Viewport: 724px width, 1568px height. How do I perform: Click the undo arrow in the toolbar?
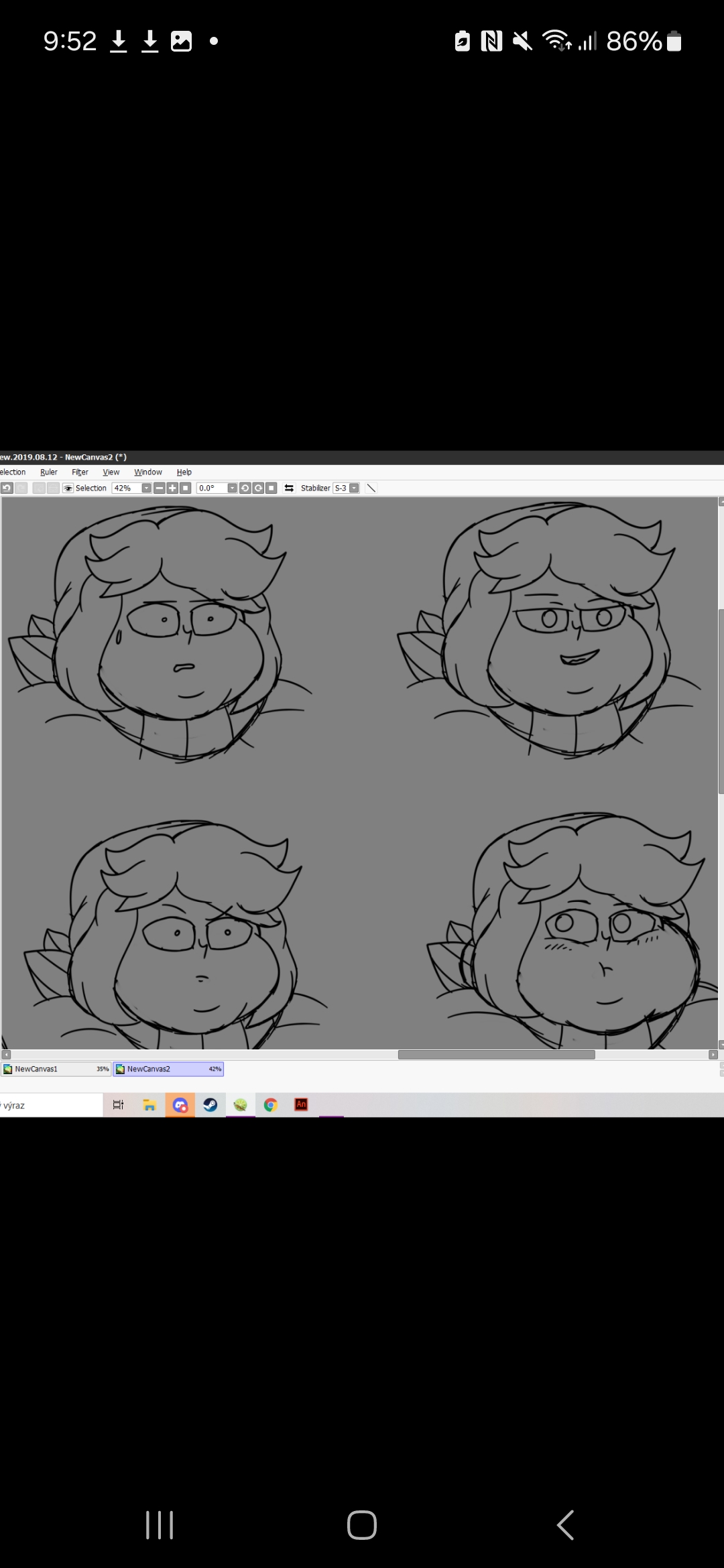pyautogui.click(x=7, y=488)
